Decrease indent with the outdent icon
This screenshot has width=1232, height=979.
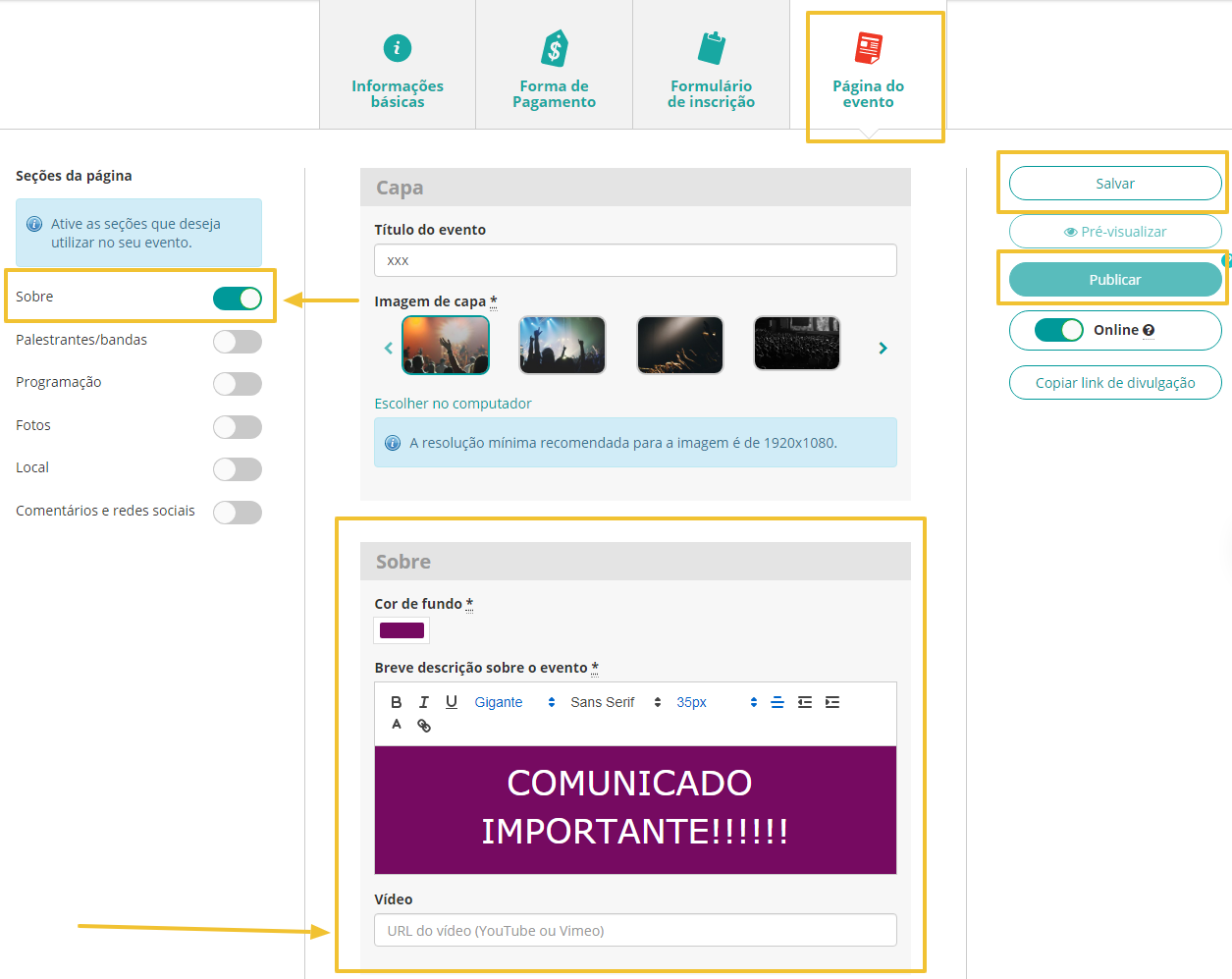point(805,702)
